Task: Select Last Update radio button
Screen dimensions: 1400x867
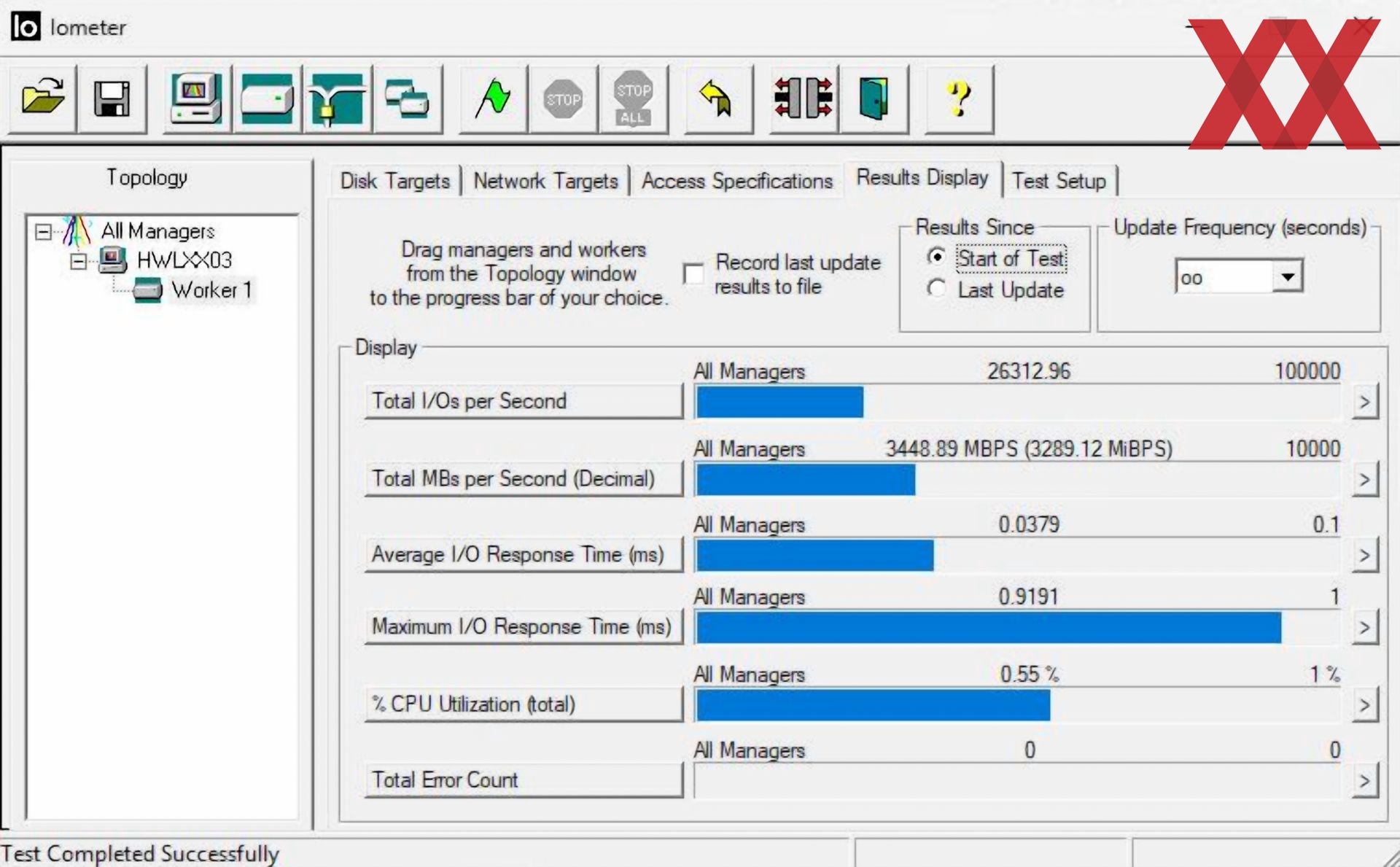Action: [x=937, y=289]
